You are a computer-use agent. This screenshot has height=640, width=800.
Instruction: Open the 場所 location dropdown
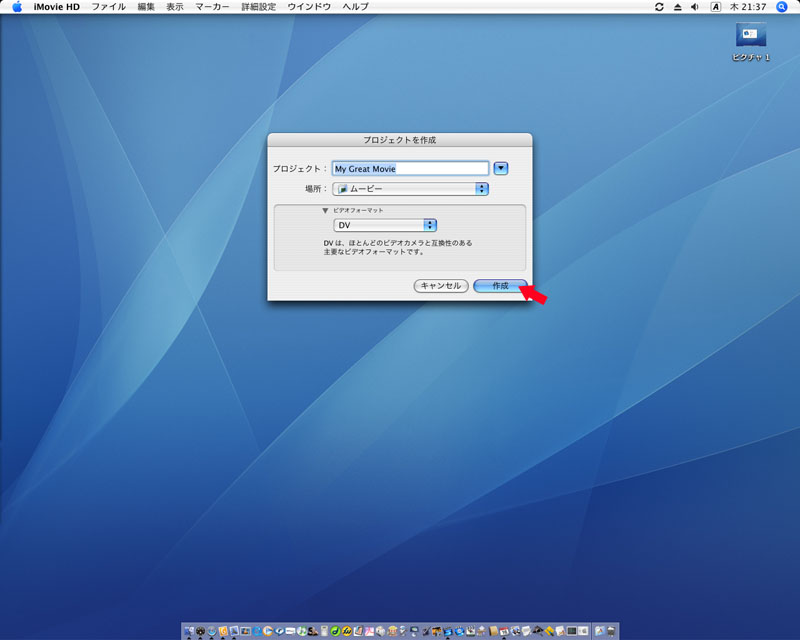coord(410,189)
